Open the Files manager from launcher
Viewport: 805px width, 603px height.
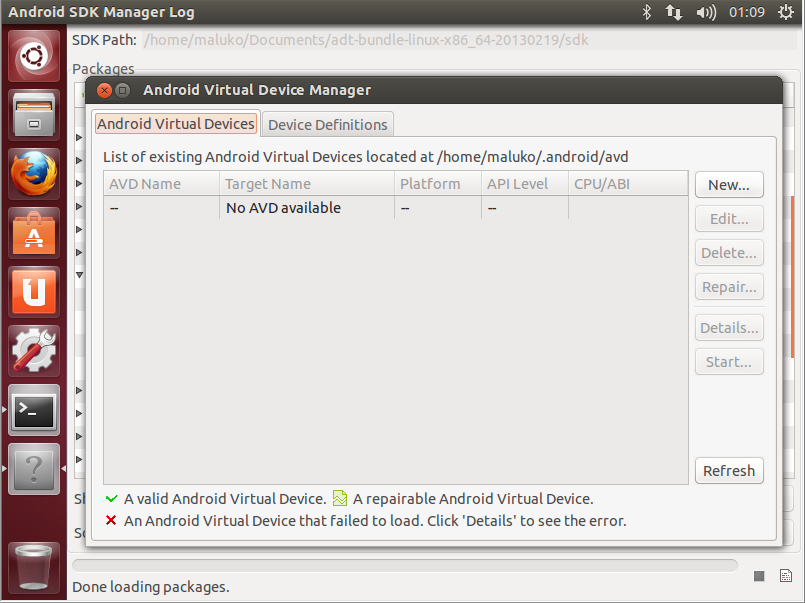(34, 115)
